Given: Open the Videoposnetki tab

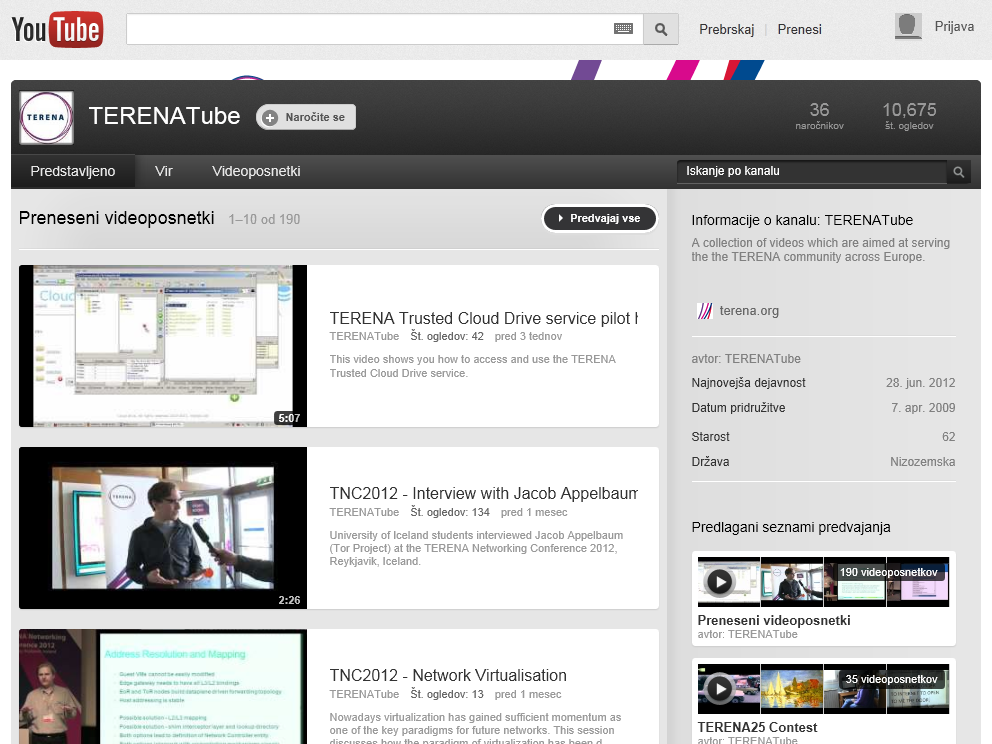Looking at the screenshot, I should coord(256,171).
